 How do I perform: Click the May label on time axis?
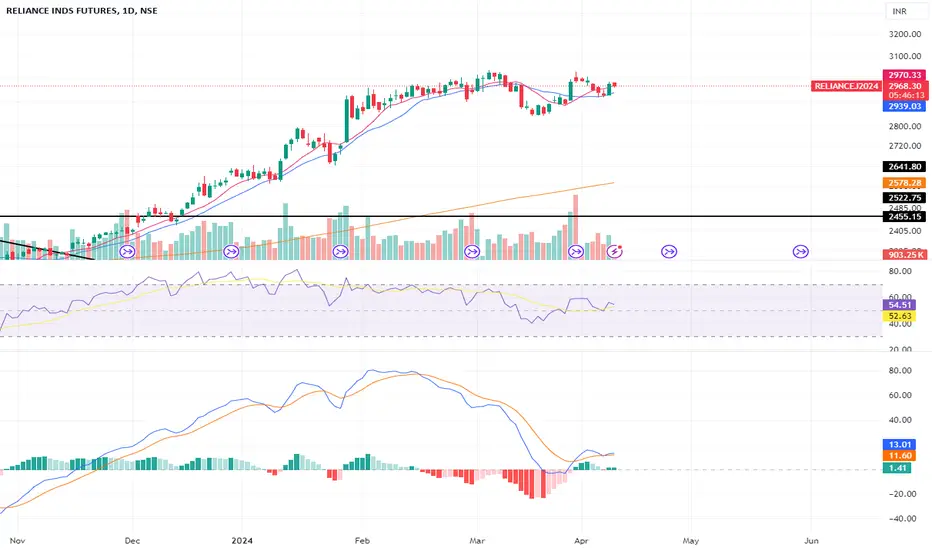[691, 540]
